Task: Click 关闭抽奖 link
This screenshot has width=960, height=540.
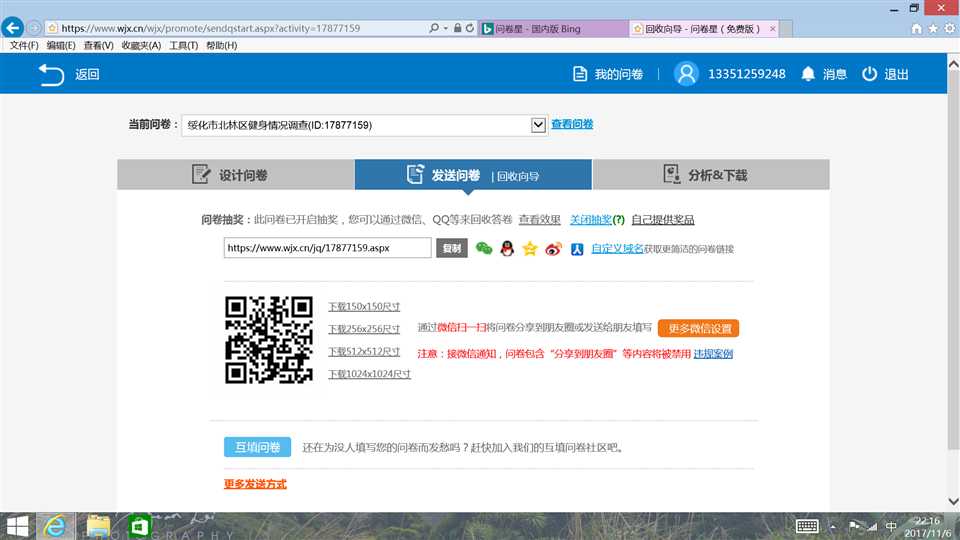Action: click(591, 220)
